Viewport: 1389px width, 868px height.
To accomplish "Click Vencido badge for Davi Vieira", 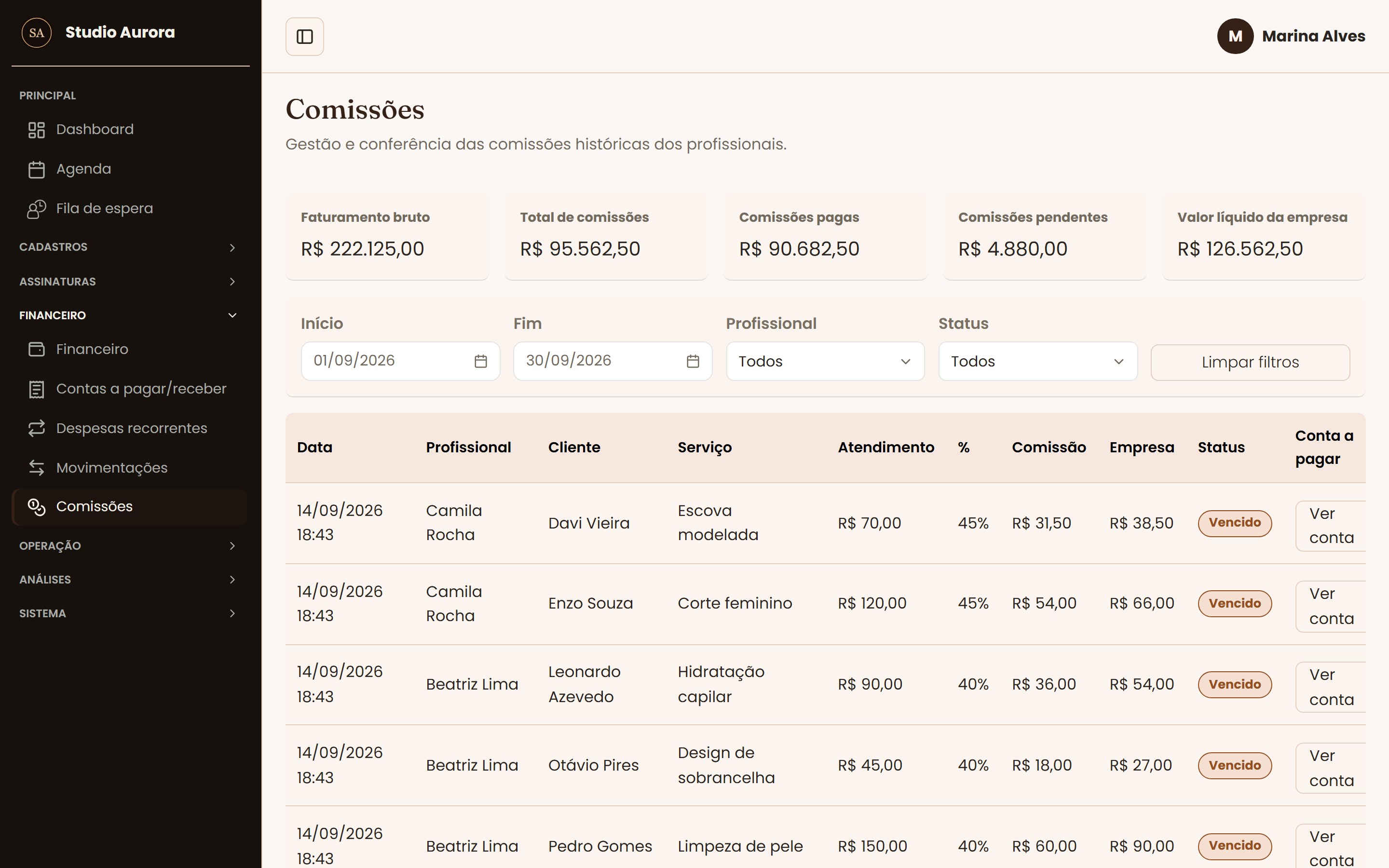I will click(1235, 523).
